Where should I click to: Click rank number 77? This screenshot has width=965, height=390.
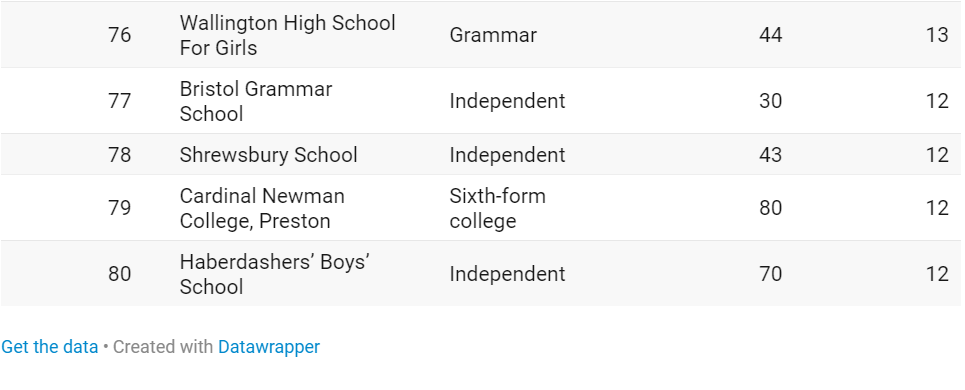coord(119,101)
